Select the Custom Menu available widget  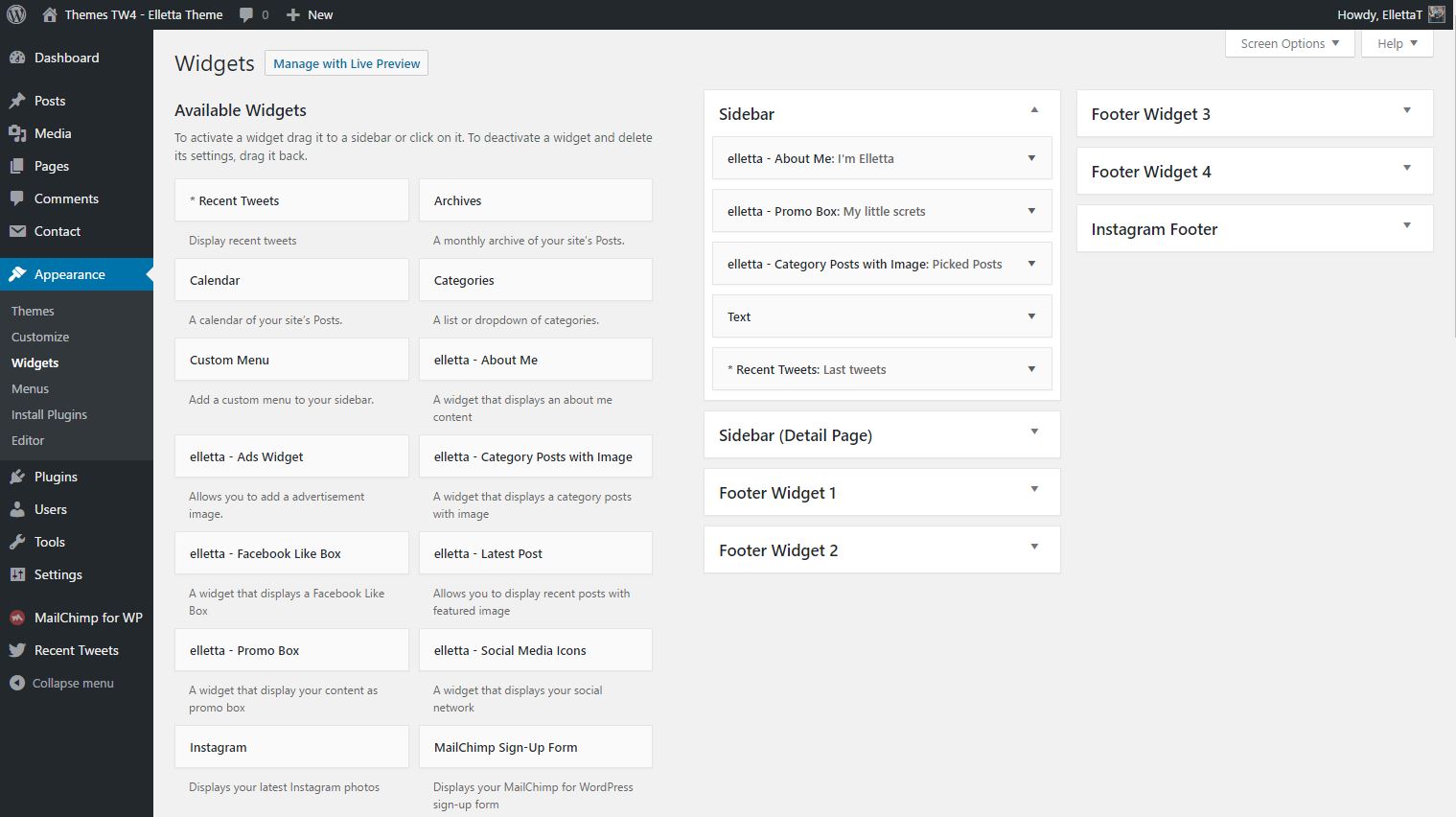[291, 360]
